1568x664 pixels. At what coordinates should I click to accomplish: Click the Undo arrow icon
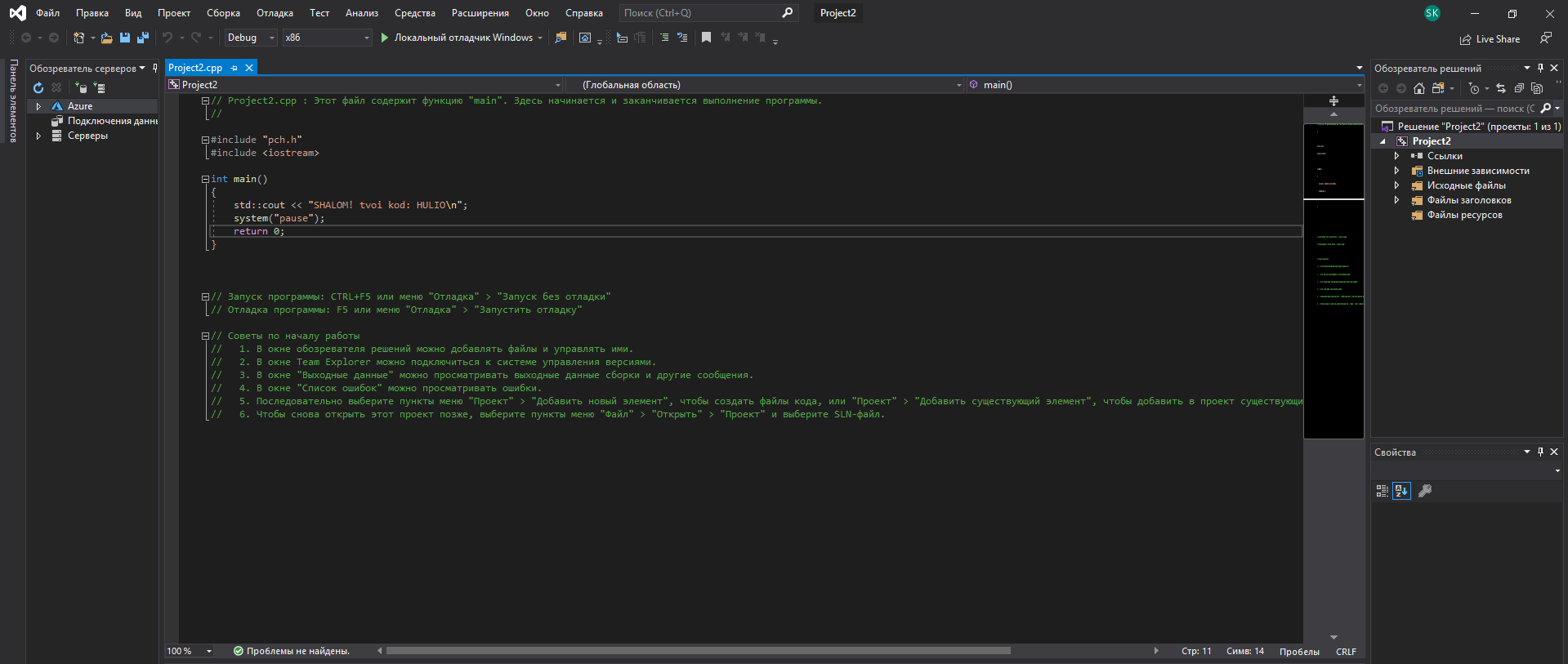tap(168, 38)
